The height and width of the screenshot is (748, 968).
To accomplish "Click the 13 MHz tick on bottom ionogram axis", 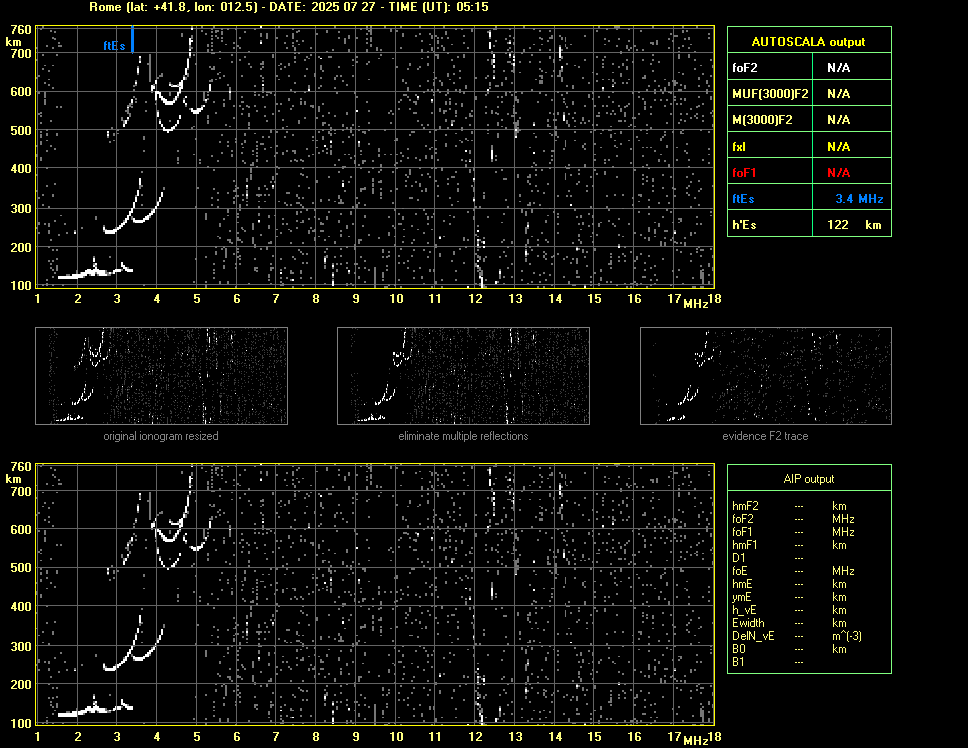I will 515,736.
